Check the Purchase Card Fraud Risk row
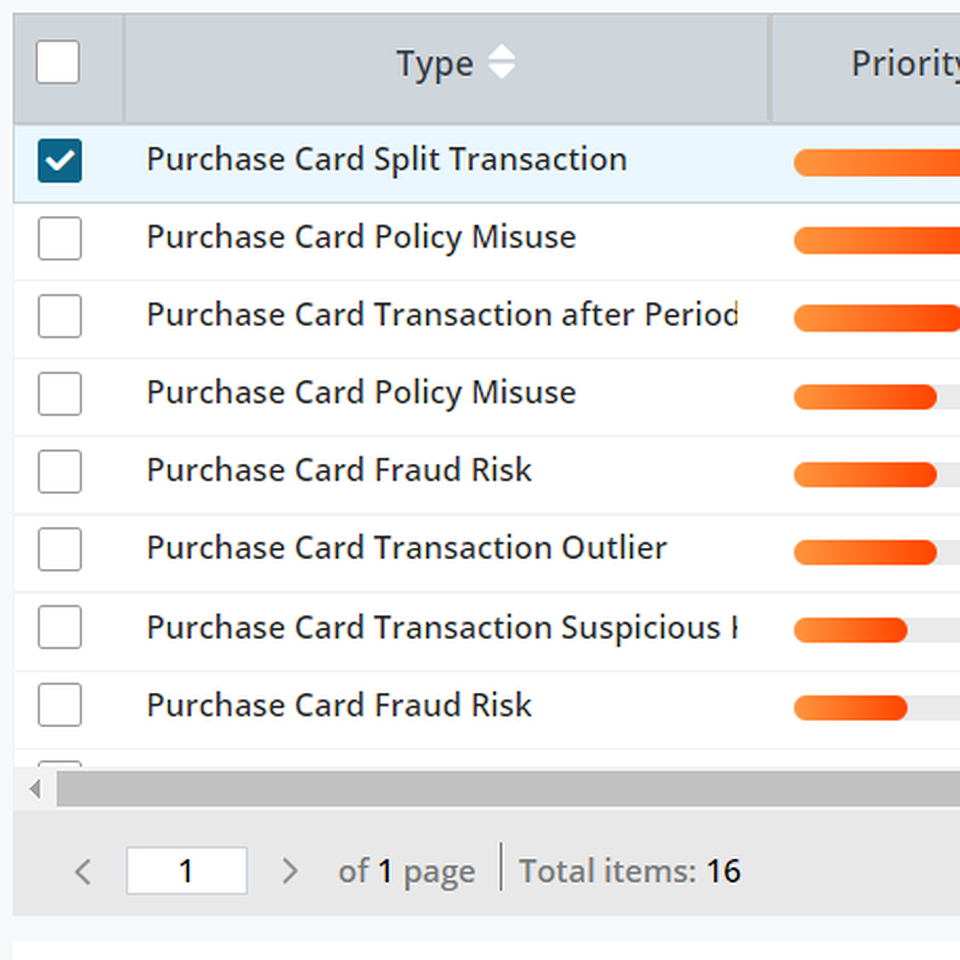The image size is (960, 960). 59,471
